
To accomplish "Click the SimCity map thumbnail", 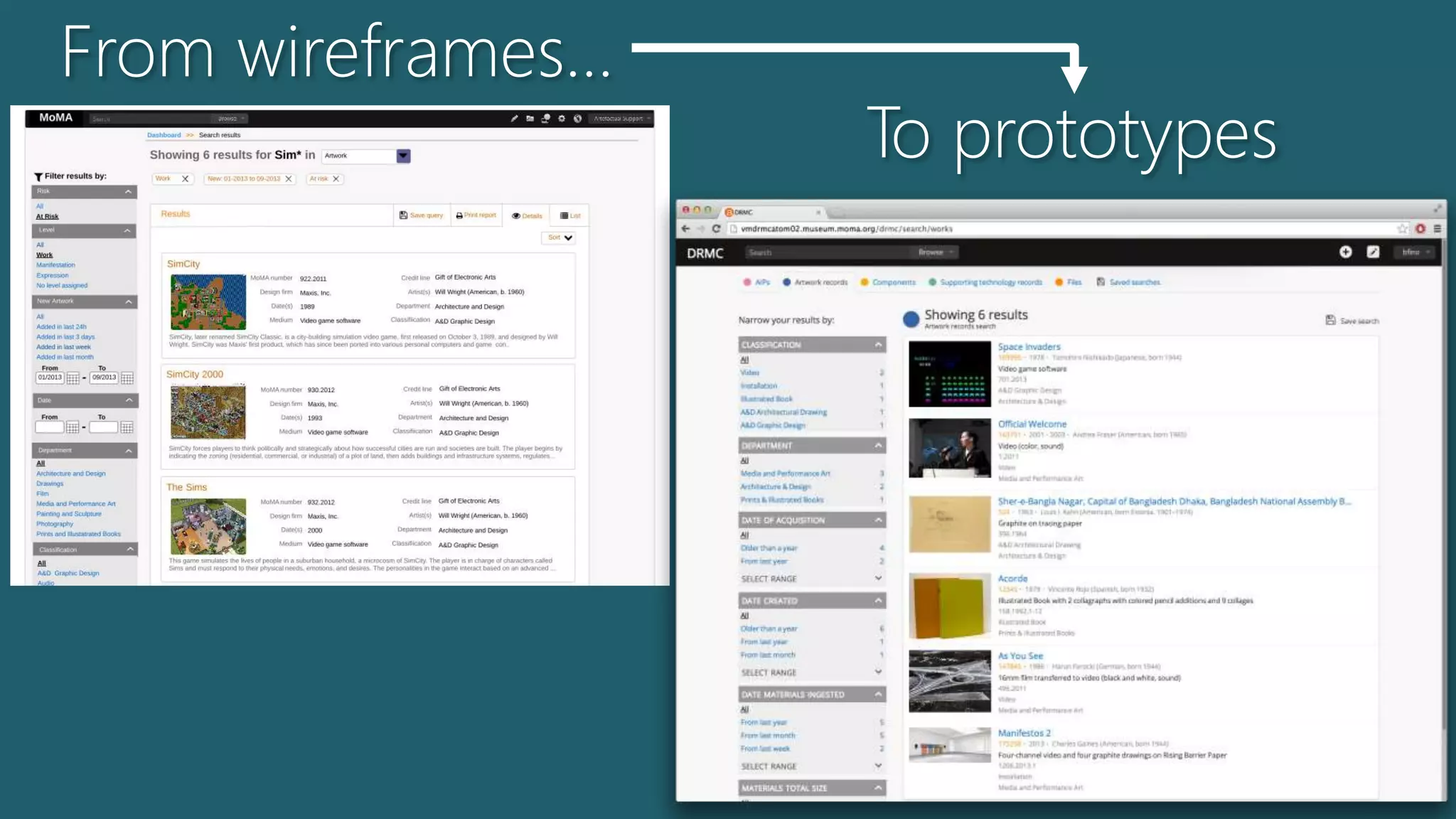I will click(x=208, y=302).
